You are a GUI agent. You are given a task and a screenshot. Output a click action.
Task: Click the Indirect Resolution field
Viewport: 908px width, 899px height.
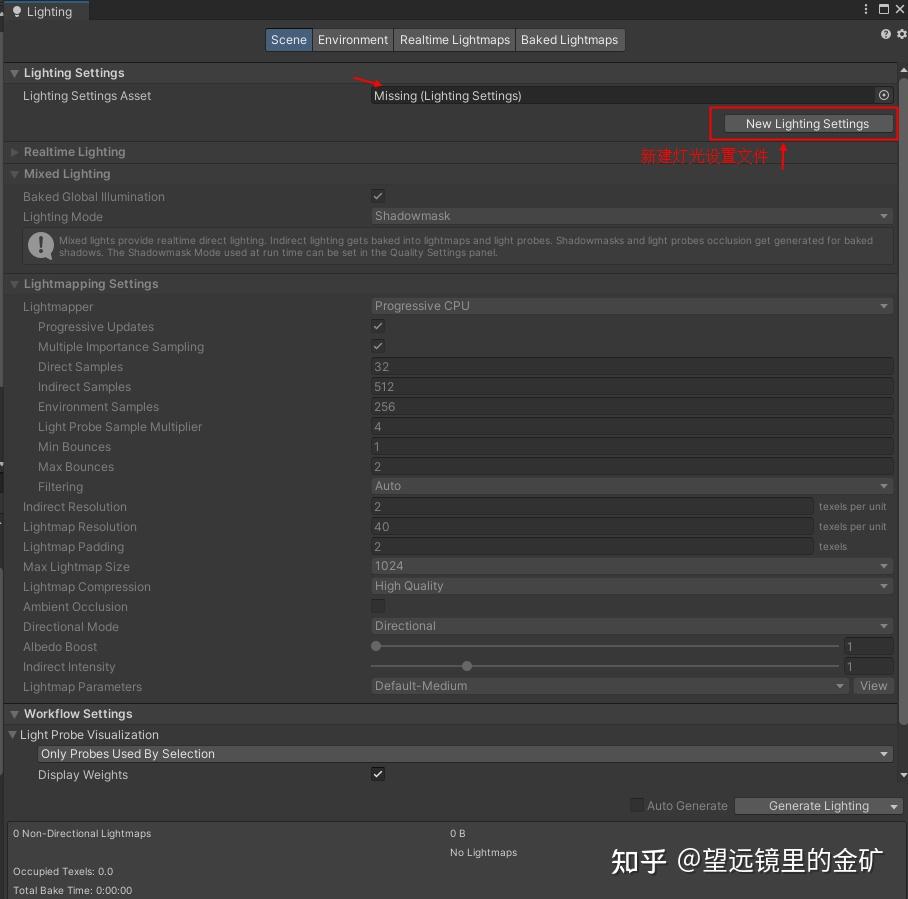[x=591, y=506]
